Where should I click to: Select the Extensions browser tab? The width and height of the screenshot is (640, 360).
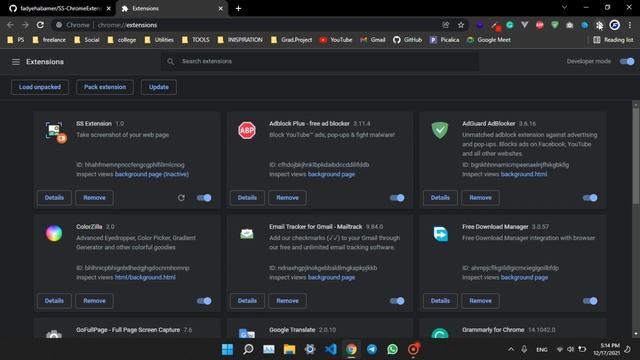coord(172,8)
